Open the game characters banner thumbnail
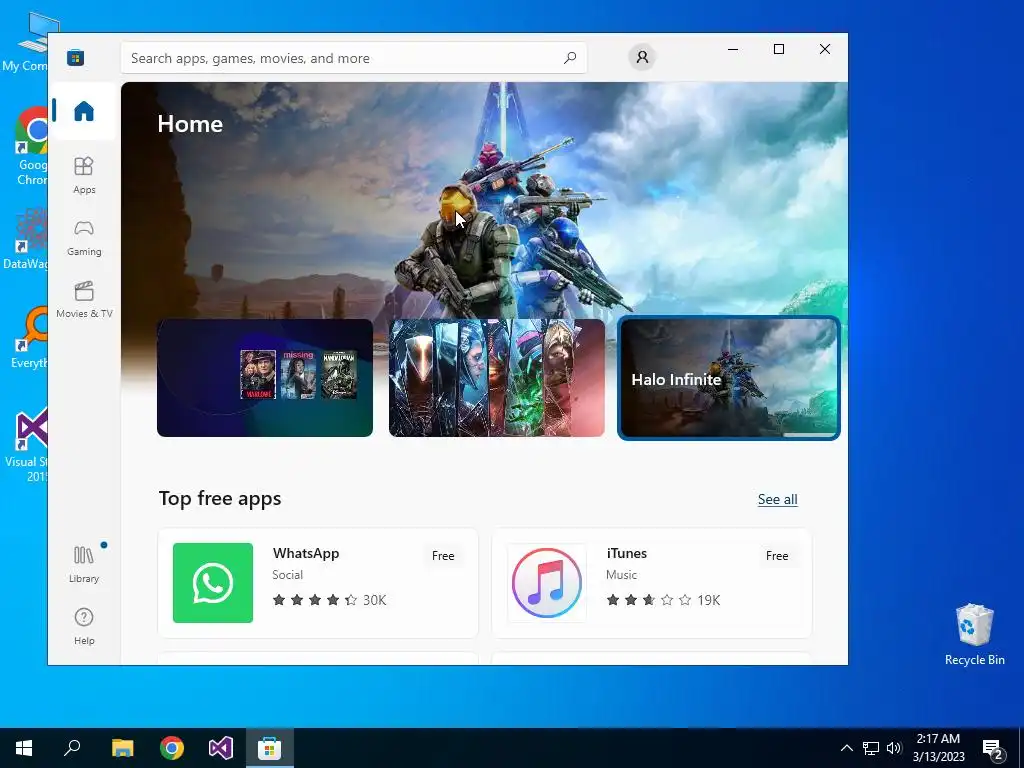The height and width of the screenshot is (768, 1024). coord(496,377)
